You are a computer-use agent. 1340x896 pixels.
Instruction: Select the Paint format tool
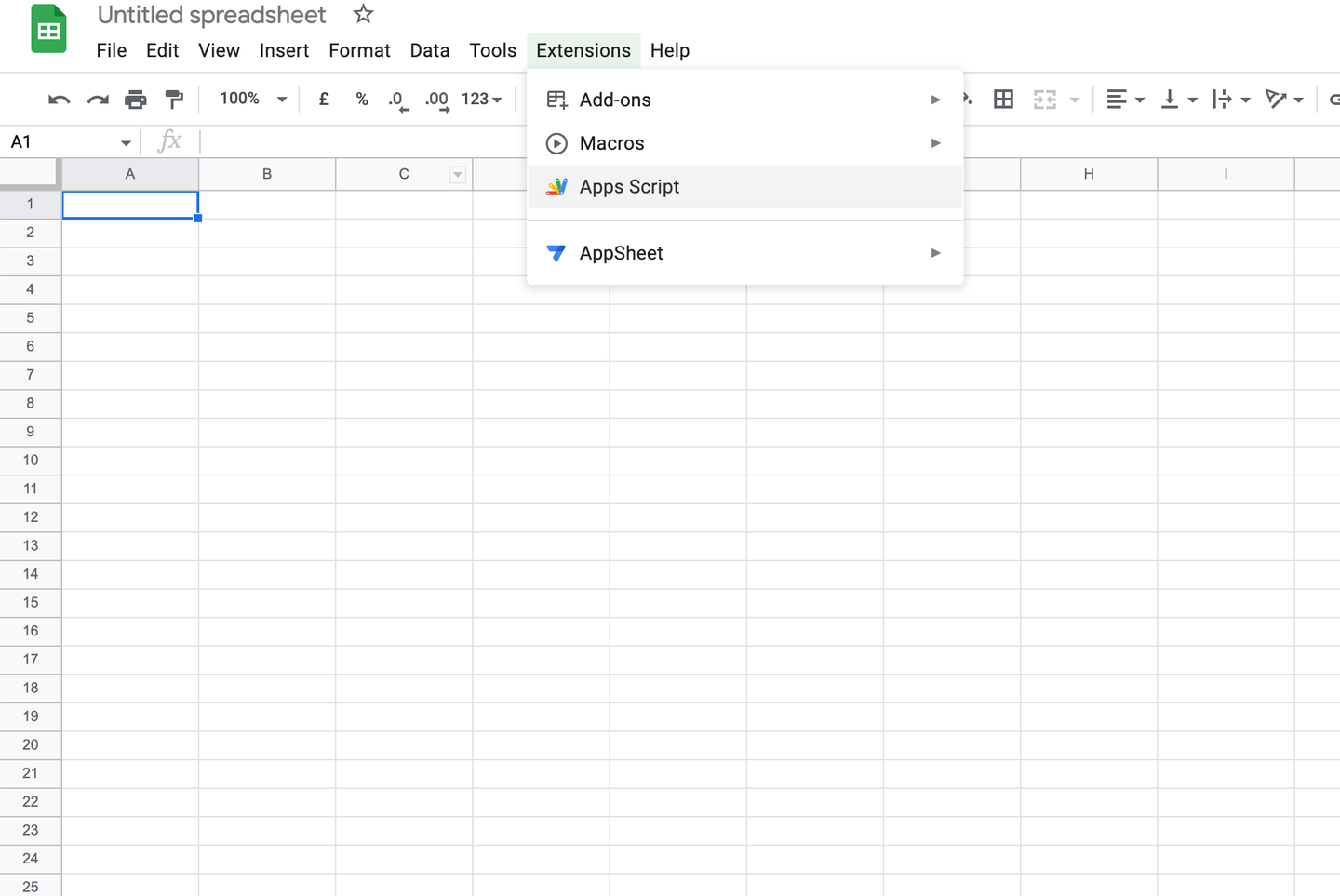coord(174,99)
